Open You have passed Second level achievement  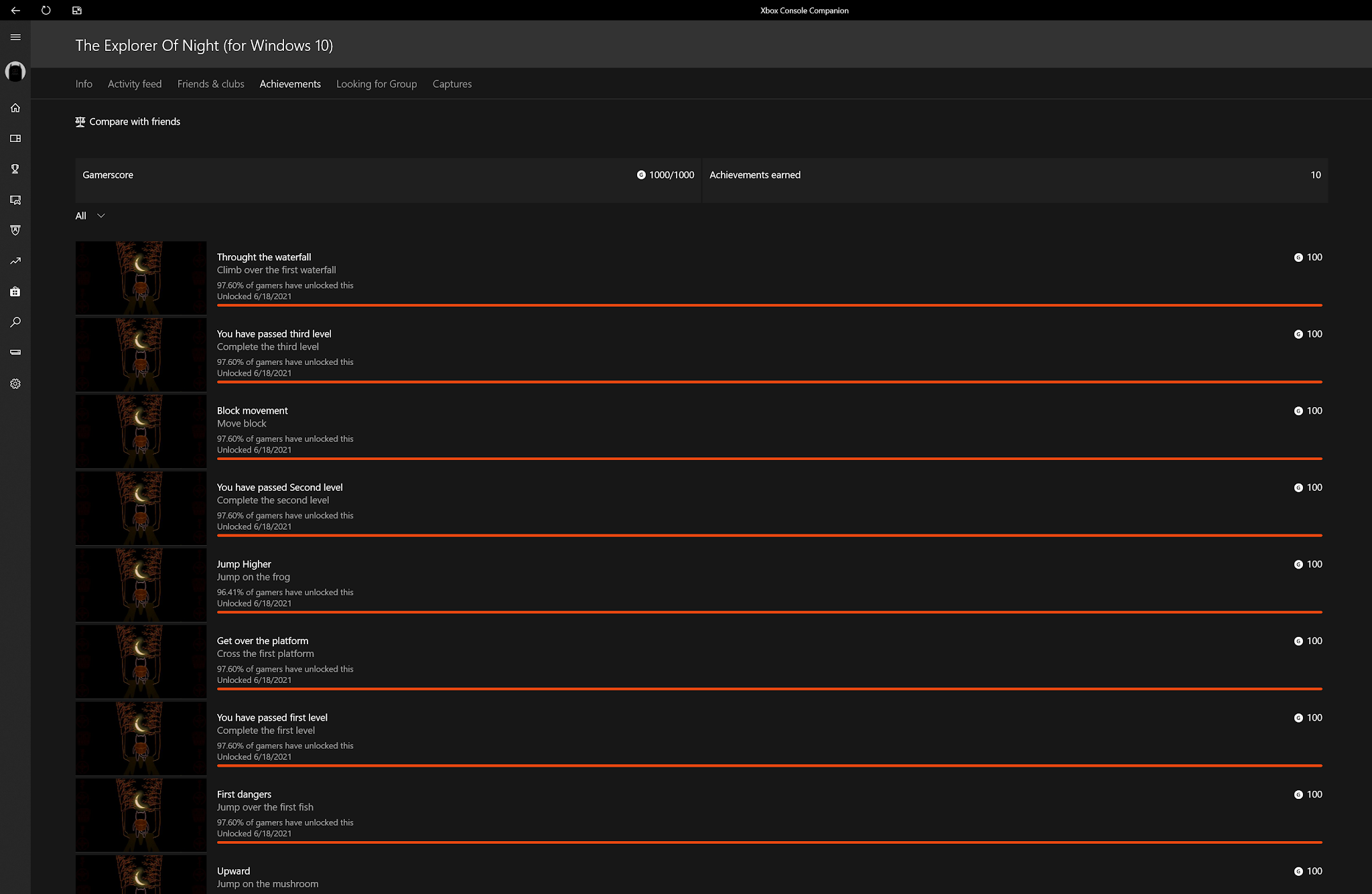click(x=279, y=488)
